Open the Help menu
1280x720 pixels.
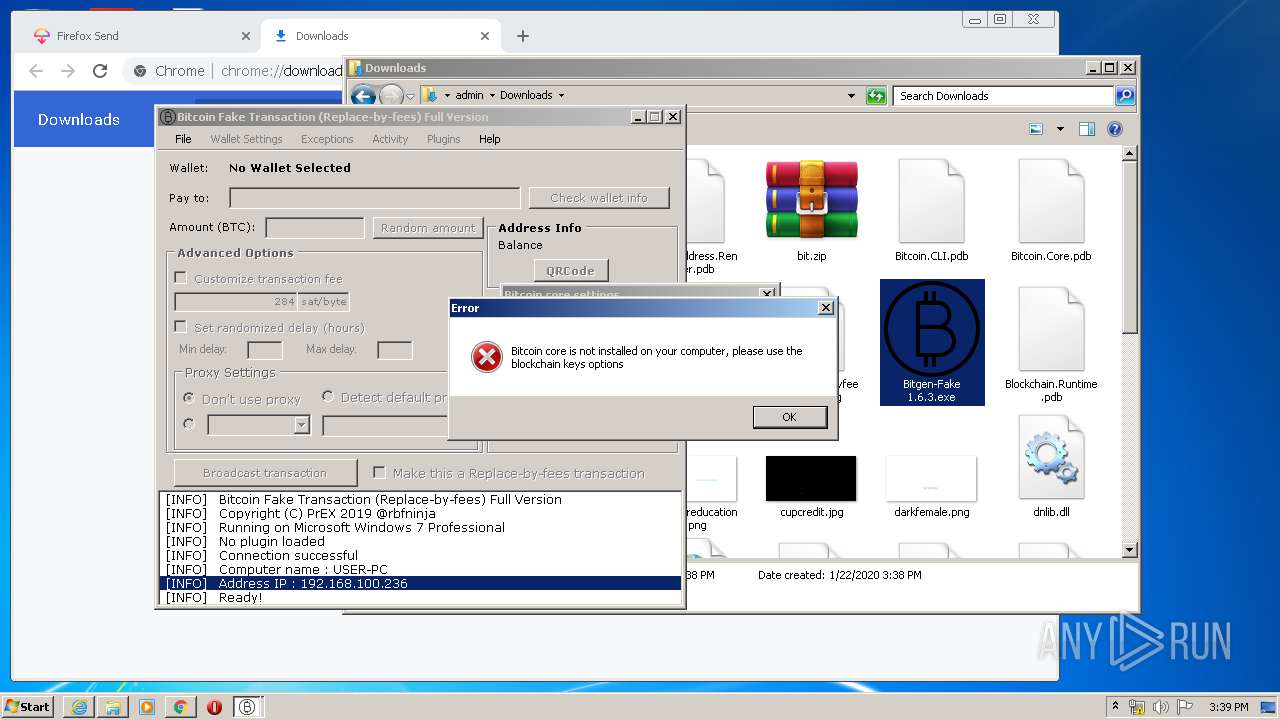[x=490, y=139]
